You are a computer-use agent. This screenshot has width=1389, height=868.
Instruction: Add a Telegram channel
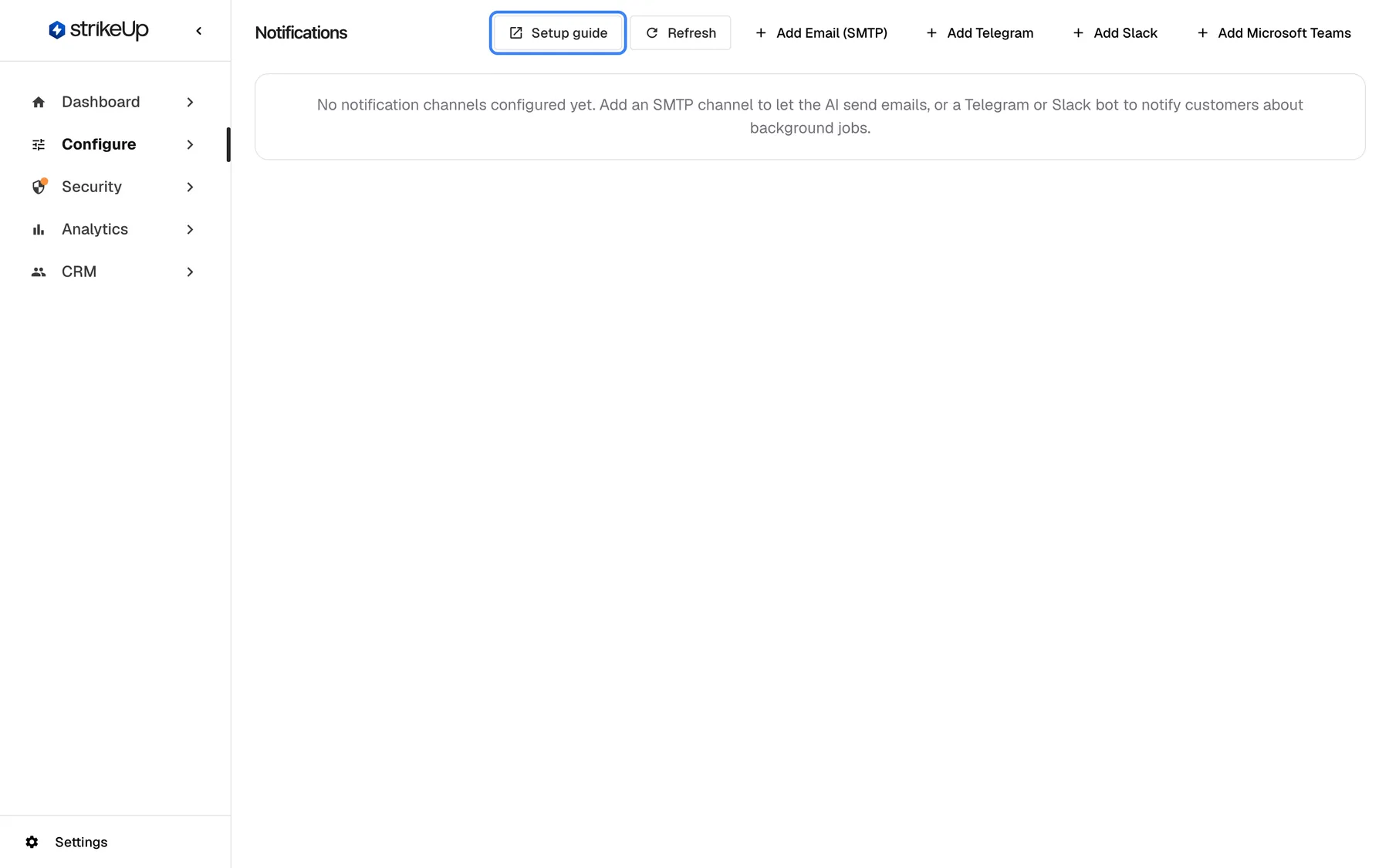[x=979, y=33]
